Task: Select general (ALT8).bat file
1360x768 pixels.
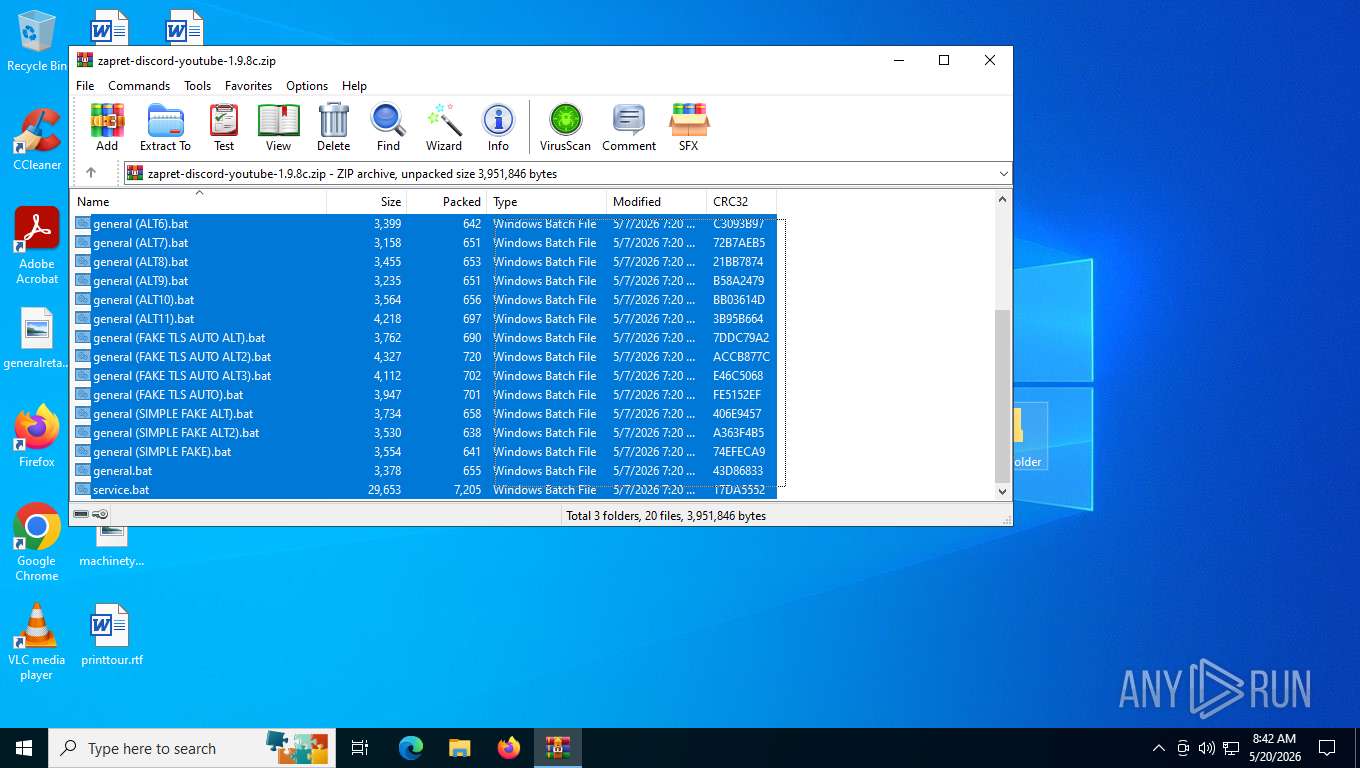Action: [424, 262]
